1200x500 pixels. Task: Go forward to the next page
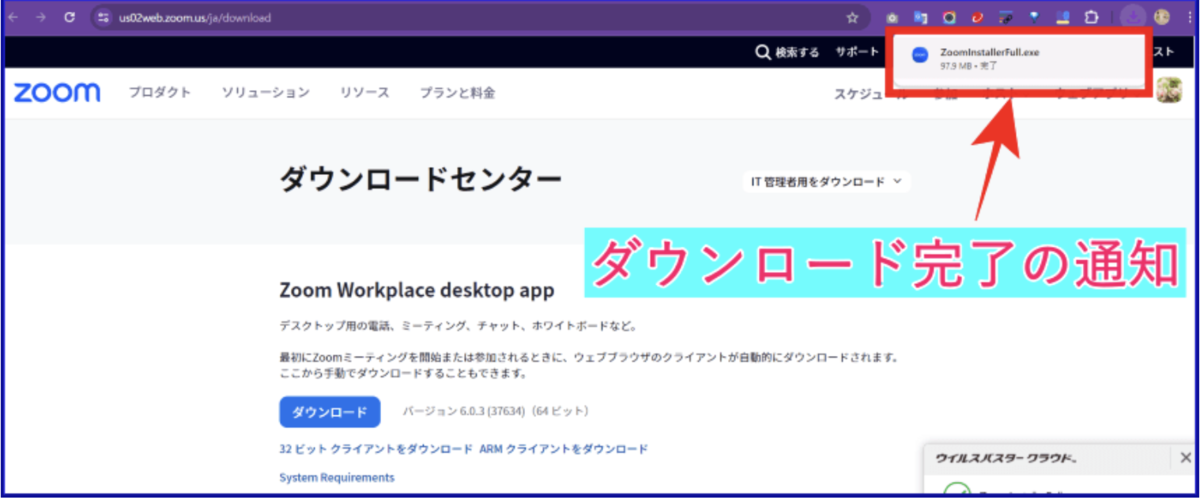pyautogui.click(x=41, y=17)
